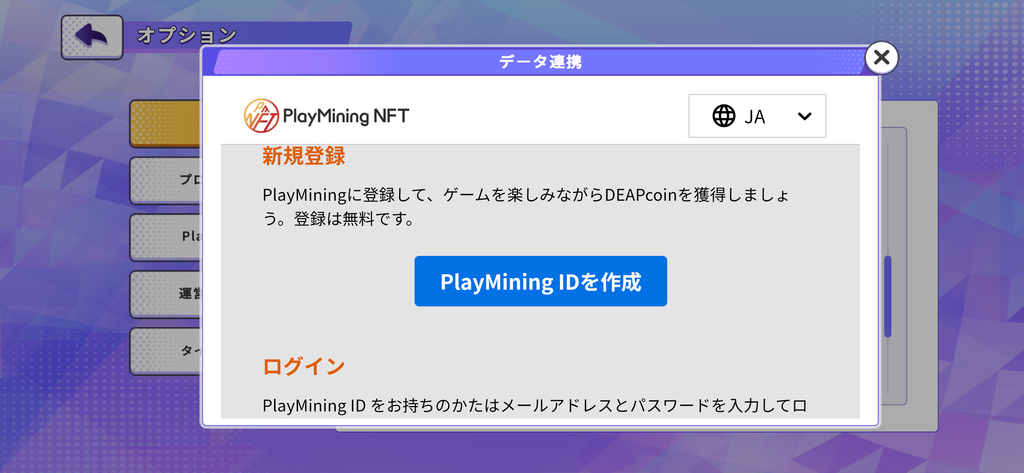Viewport: 1024px width, 473px height.
Task: Open the 運営 option menu button
Action: (x=165, y=294)
